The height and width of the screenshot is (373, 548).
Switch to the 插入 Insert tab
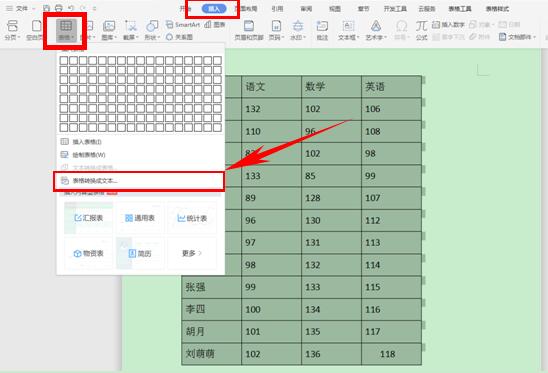tap(214, 9)
